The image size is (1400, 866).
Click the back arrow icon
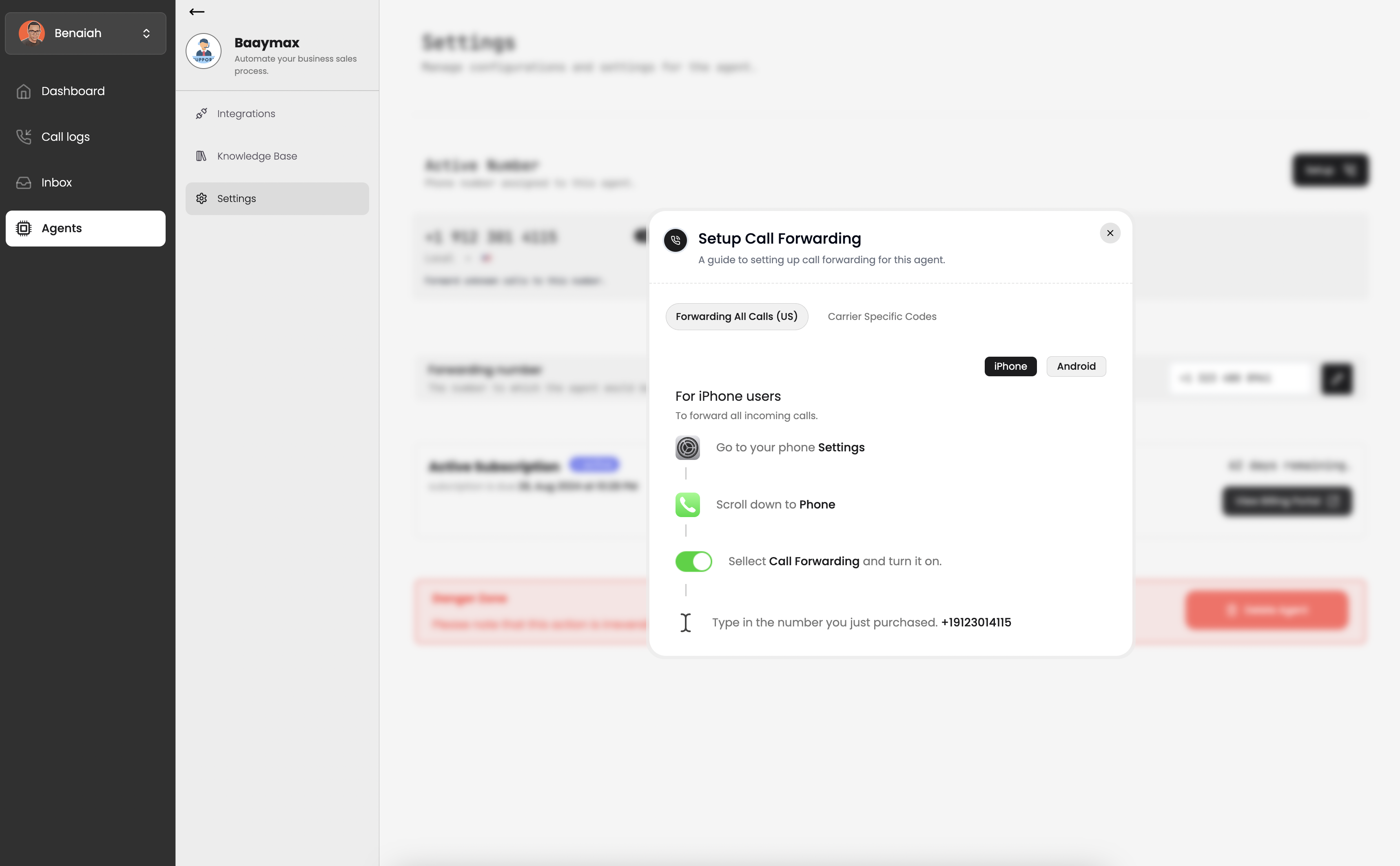tap(196, 11)
